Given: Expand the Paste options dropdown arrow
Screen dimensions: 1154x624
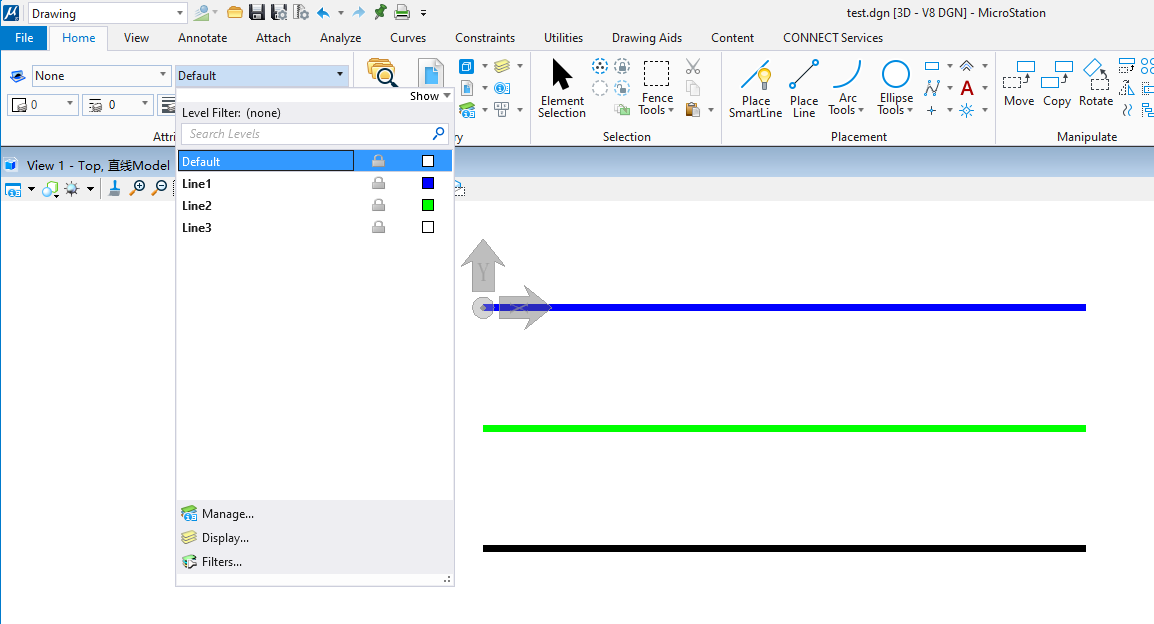Looking at the screenshot, I should pyautogui.click(x=711, y=110).
